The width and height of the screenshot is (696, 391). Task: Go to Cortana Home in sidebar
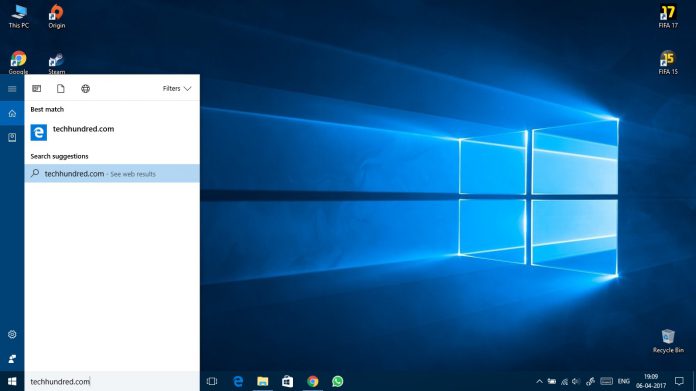(12, 114)
